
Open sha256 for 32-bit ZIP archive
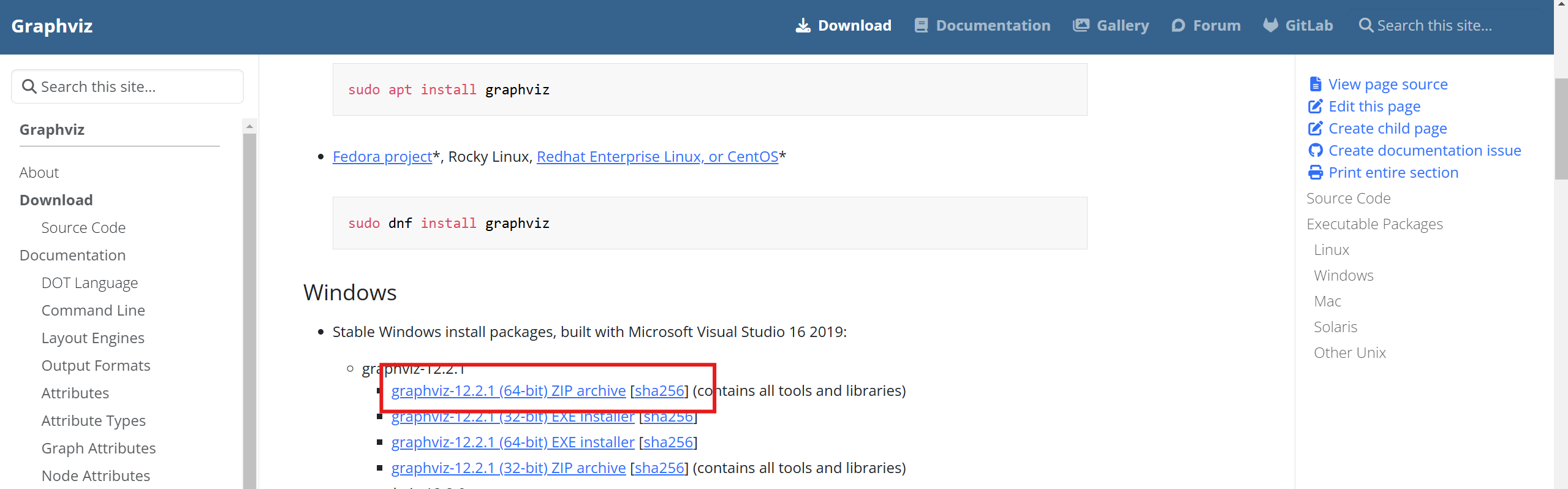[659, 468]
